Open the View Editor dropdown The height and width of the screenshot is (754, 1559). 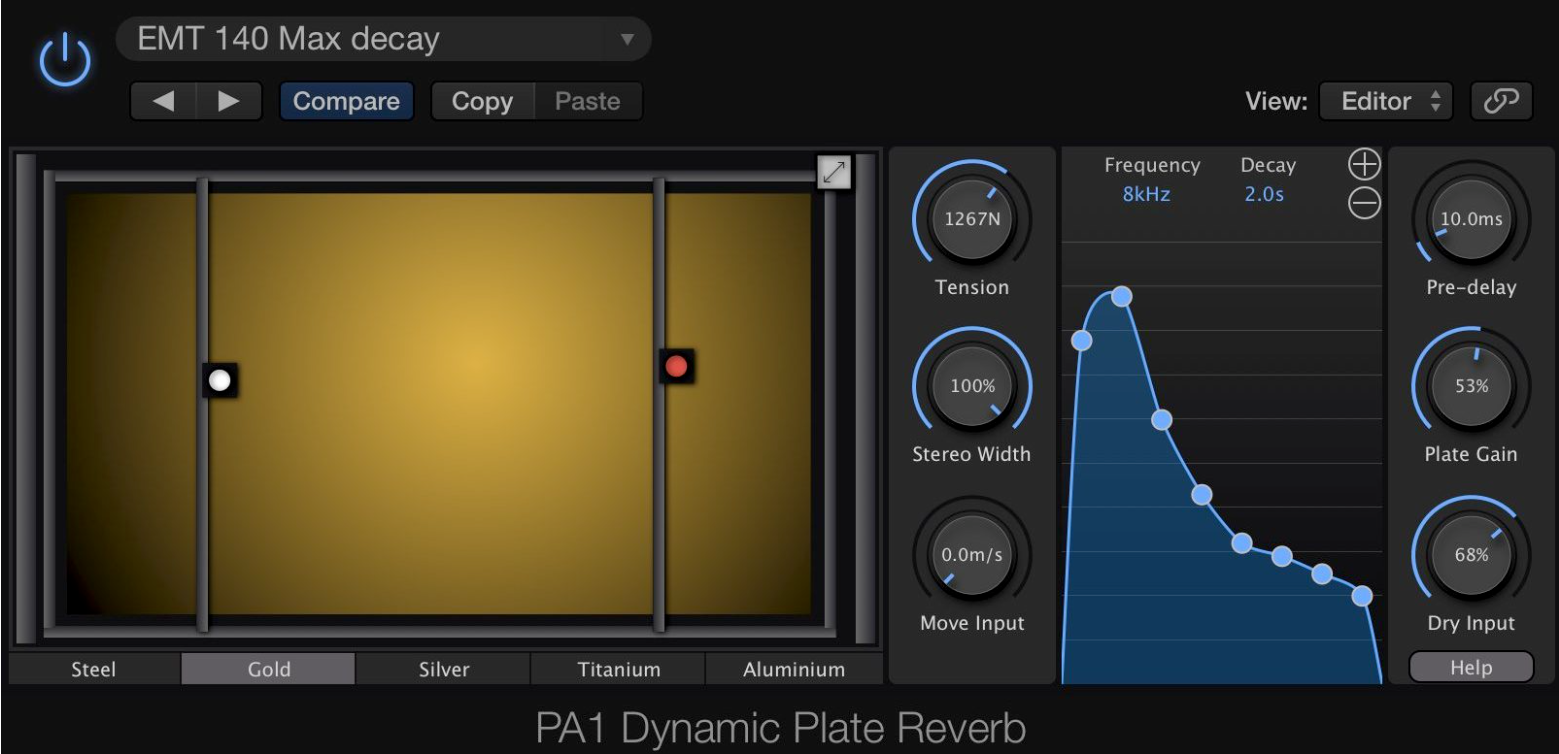(x=1386, y=101)
